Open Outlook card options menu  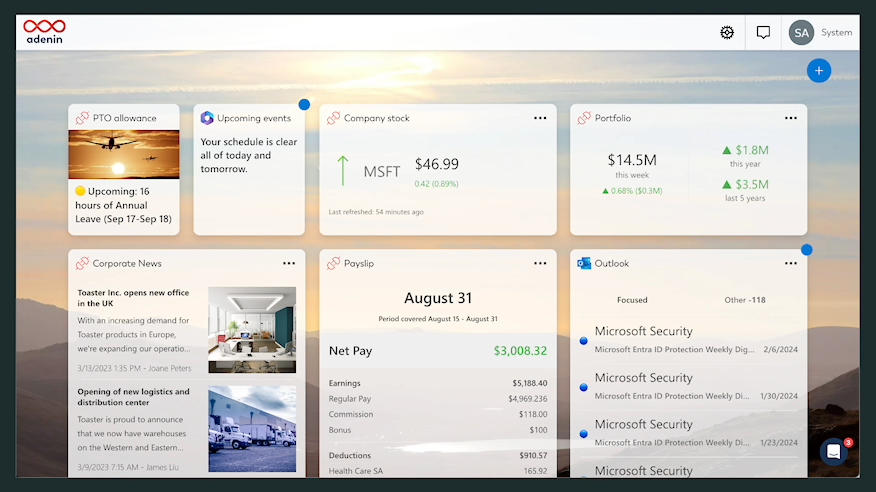click(791, 263)
